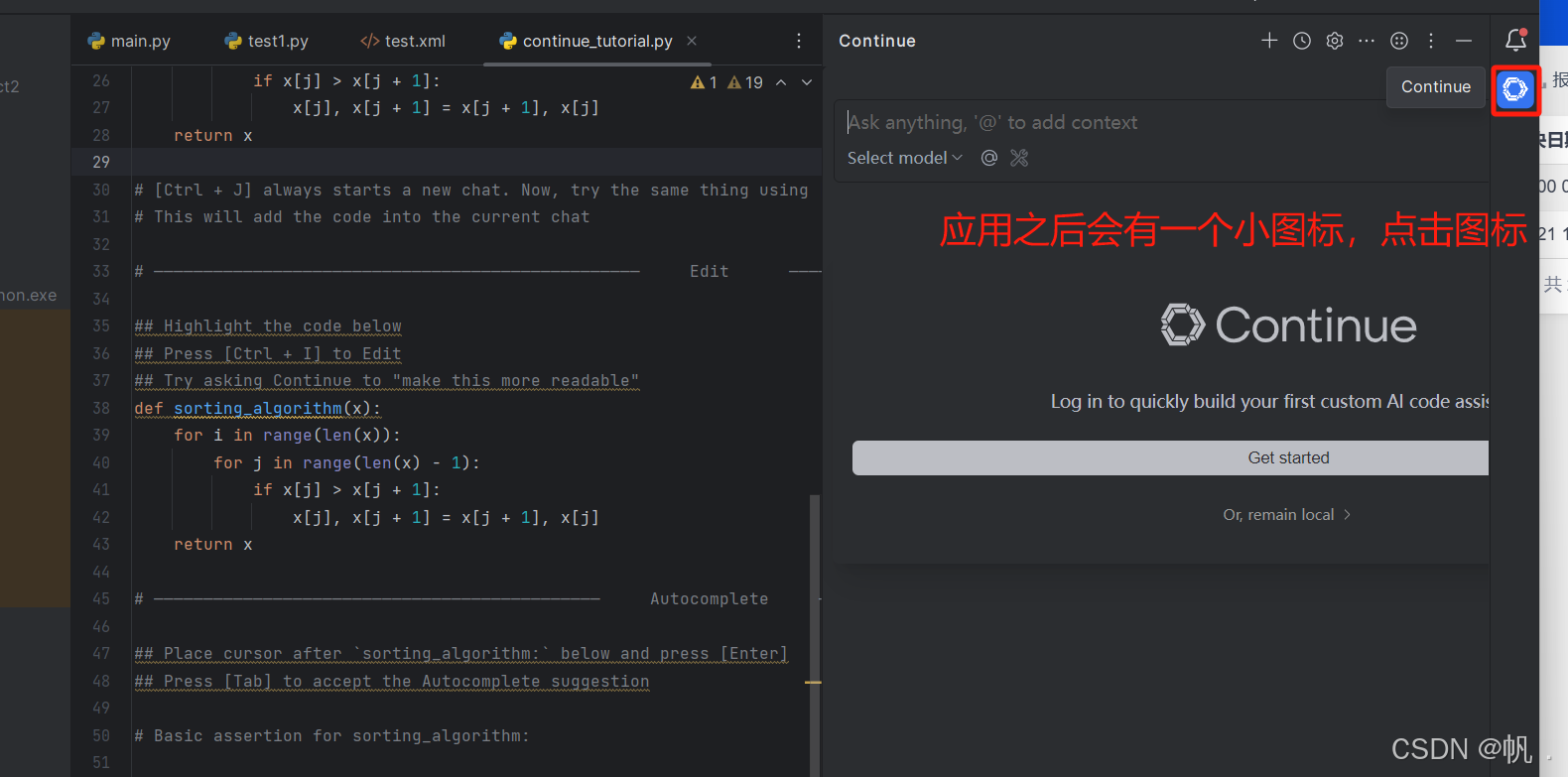Screen dimensions: 1568x777
Task: Click the editor vertical scrollbar thumb
Action: click(x=815, y=635)
